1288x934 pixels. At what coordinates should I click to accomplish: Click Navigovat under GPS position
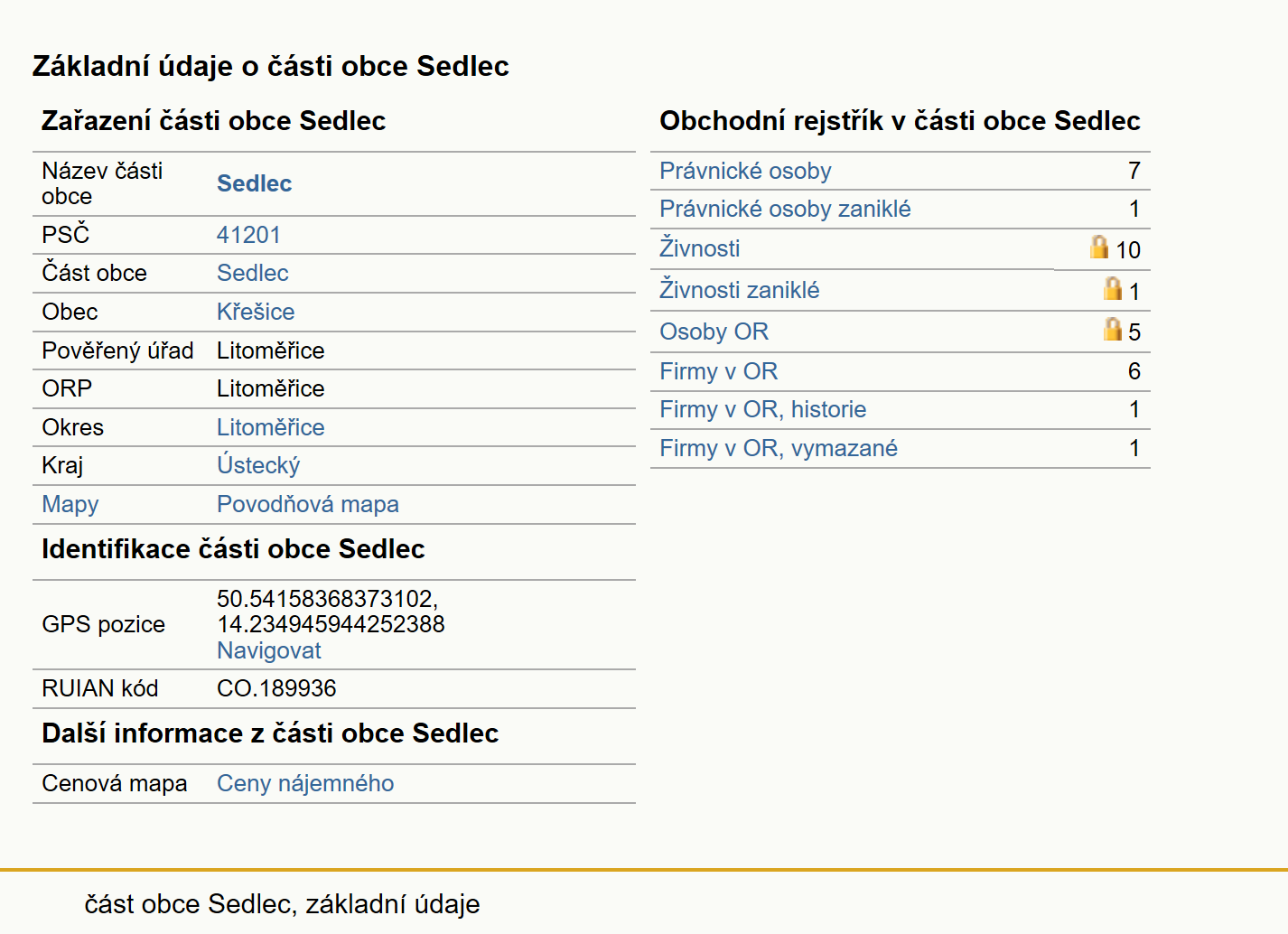tap(269, 650)
